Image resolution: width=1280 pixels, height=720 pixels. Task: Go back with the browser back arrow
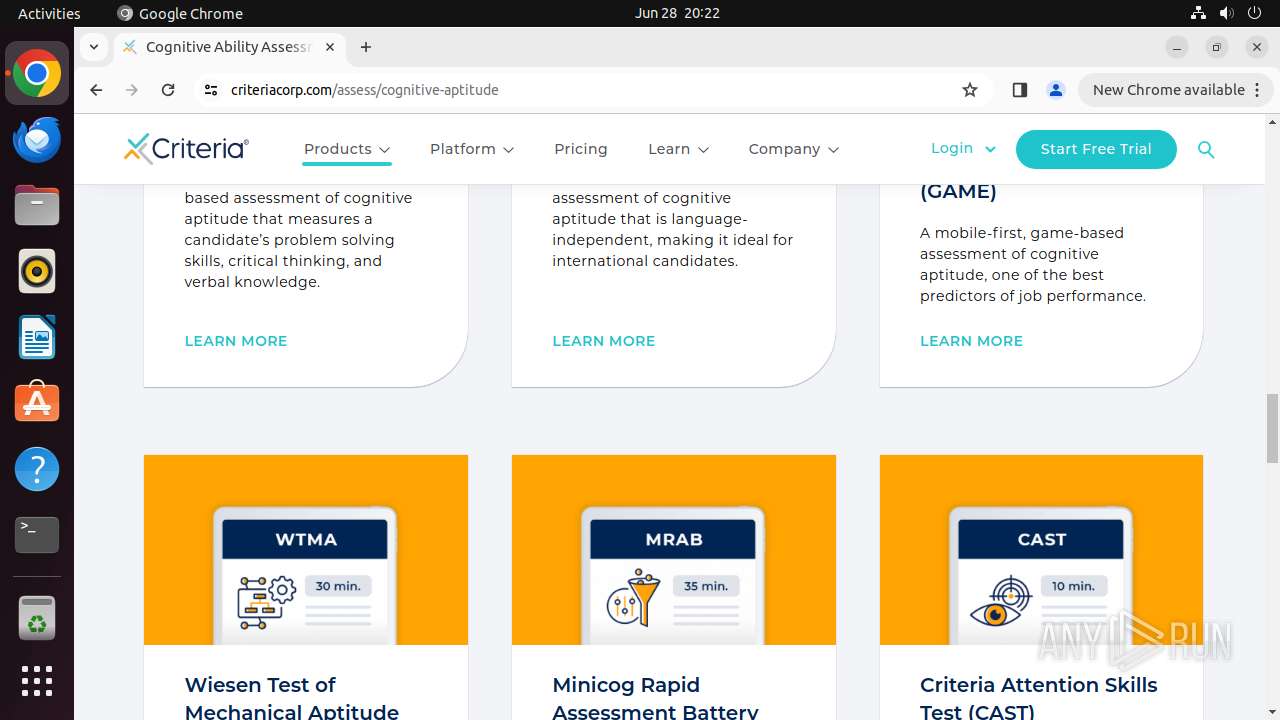[96, 90]
